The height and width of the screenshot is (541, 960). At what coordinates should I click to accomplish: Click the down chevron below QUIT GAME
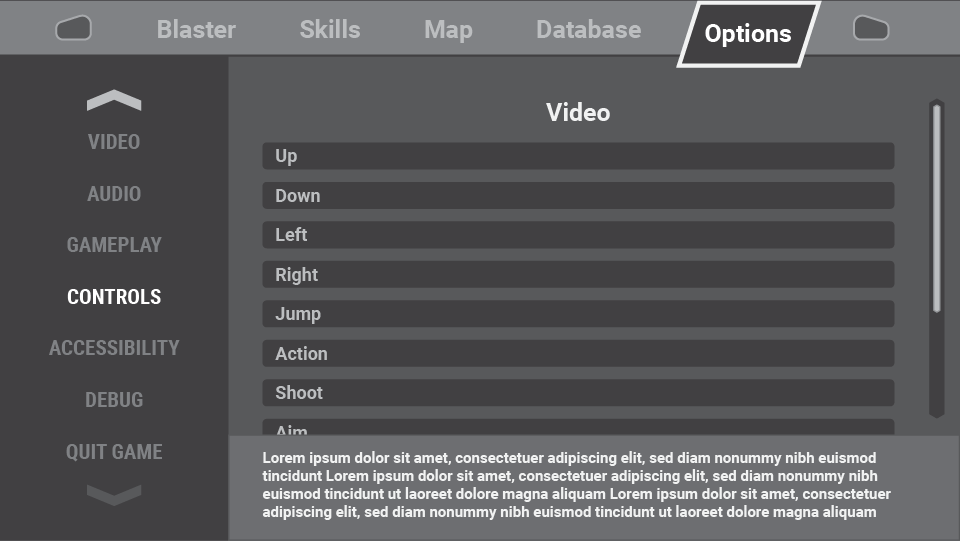coord(114,494)
